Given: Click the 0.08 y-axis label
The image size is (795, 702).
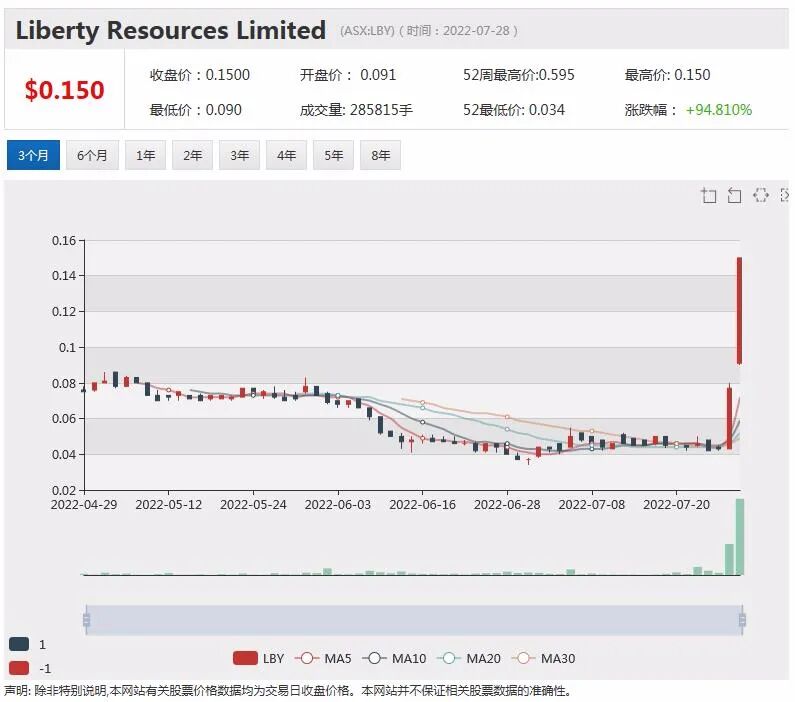Looking at the screenshot, I should 64,384.
